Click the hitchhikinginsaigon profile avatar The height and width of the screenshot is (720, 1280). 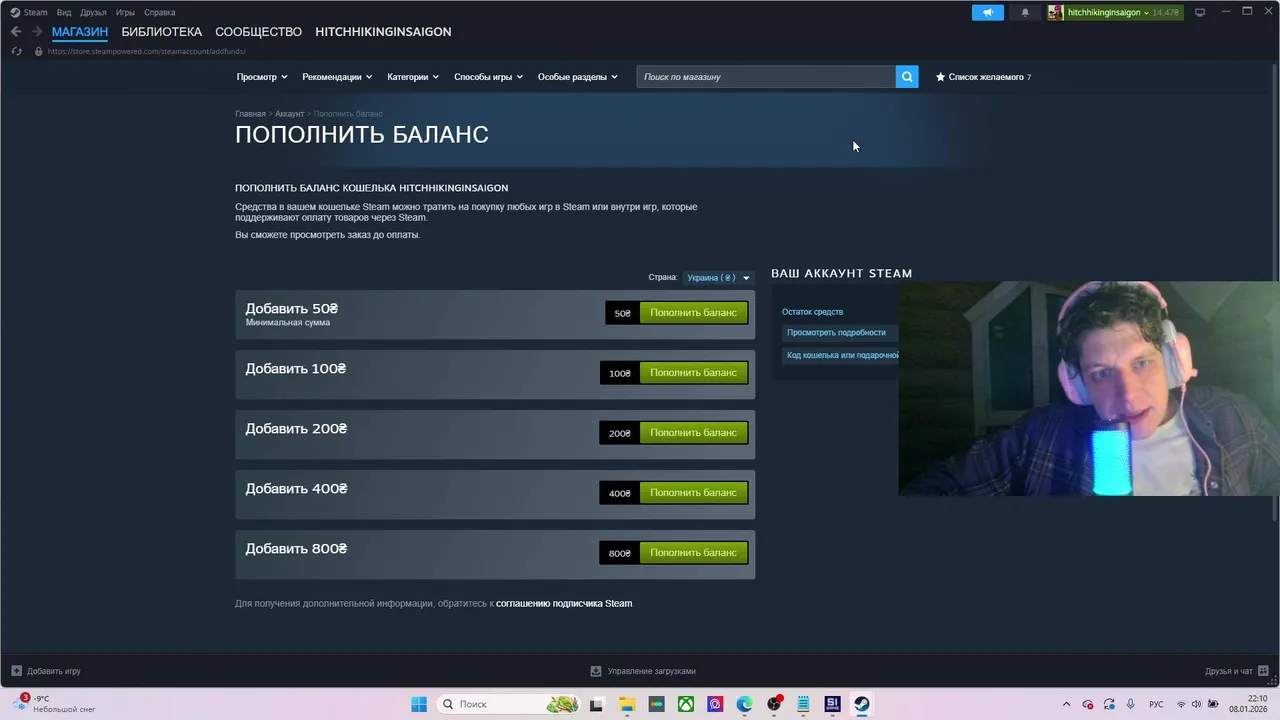1055,12
